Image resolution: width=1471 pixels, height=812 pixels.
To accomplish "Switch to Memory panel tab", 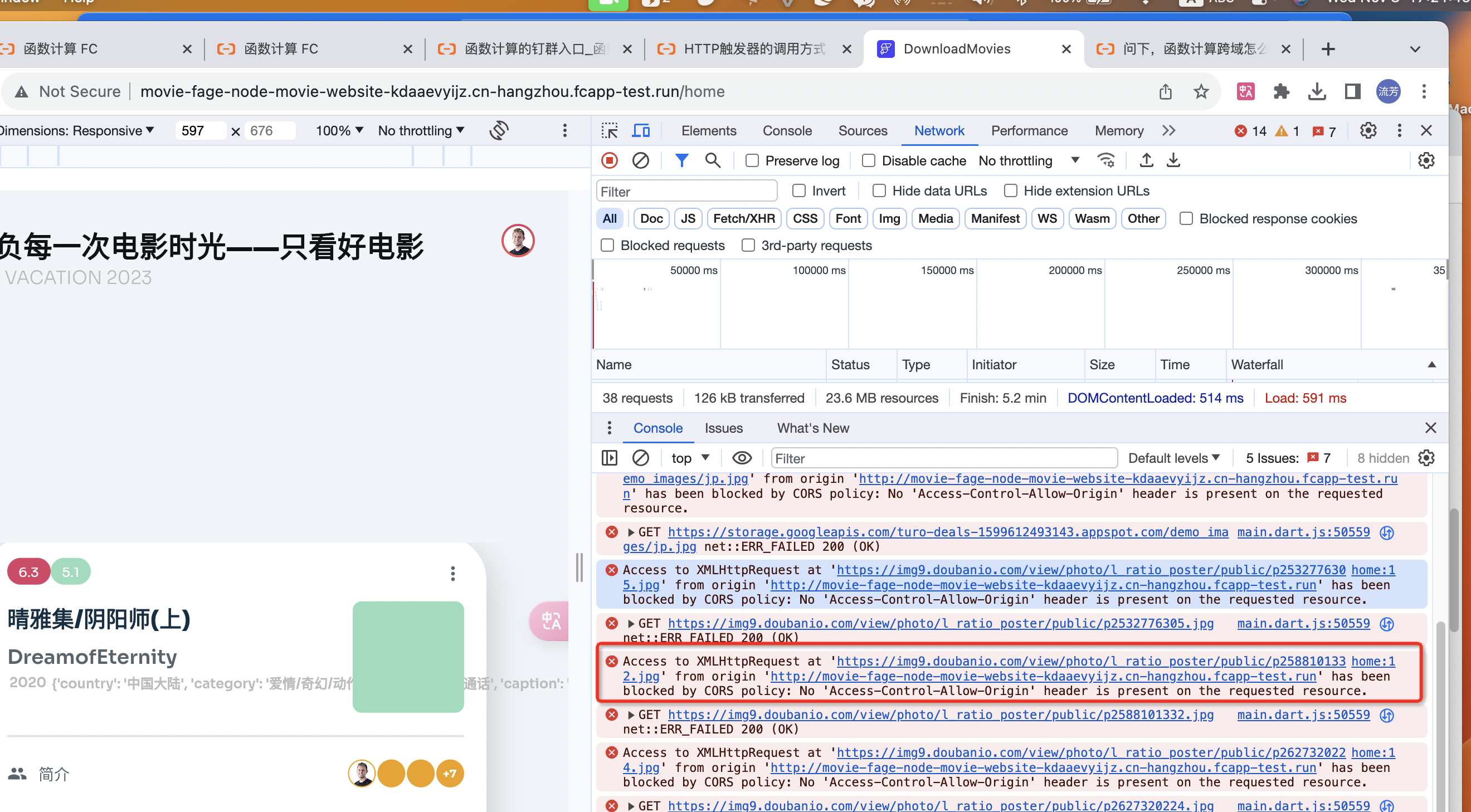I will (x=1119, y=131).
